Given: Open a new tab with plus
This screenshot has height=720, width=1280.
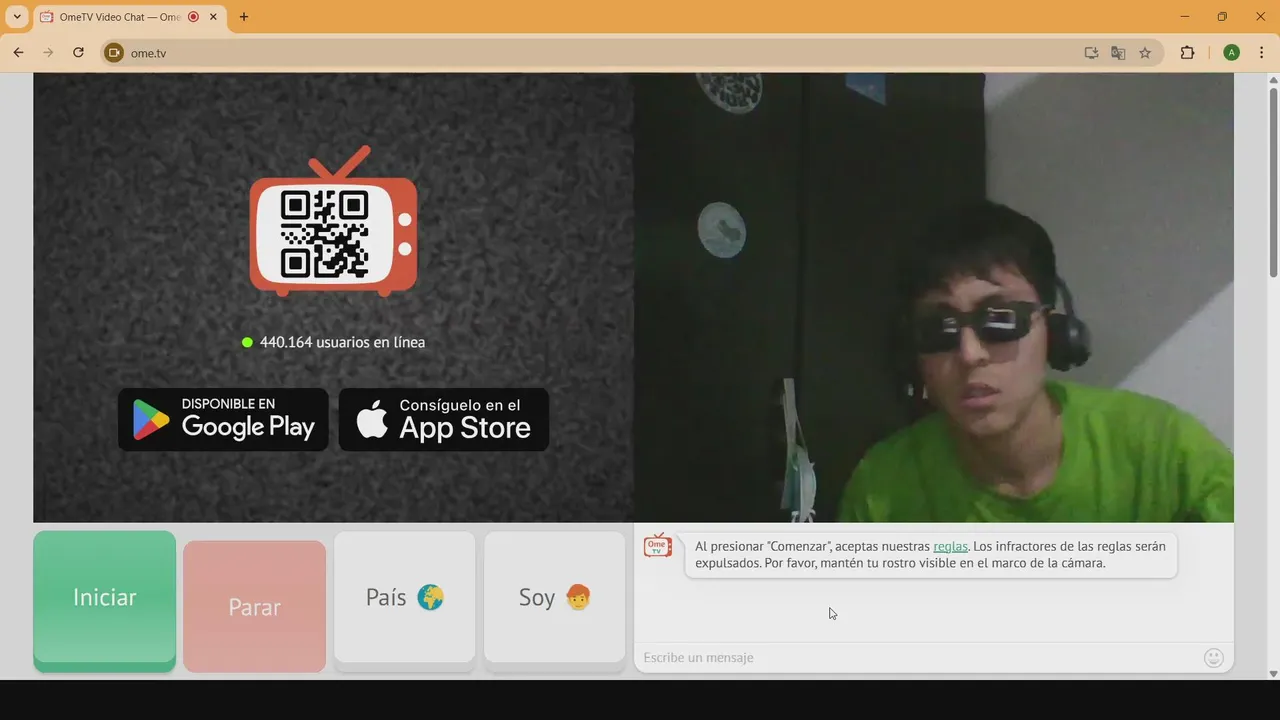Looking at the screenshot, I should tap(244, 17).
